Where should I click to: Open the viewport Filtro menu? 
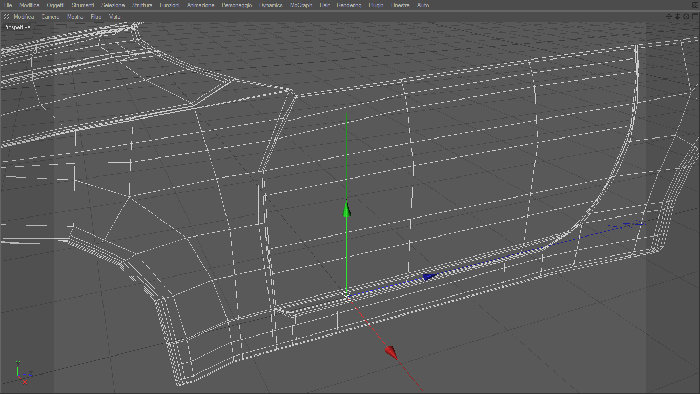point(96,17)
